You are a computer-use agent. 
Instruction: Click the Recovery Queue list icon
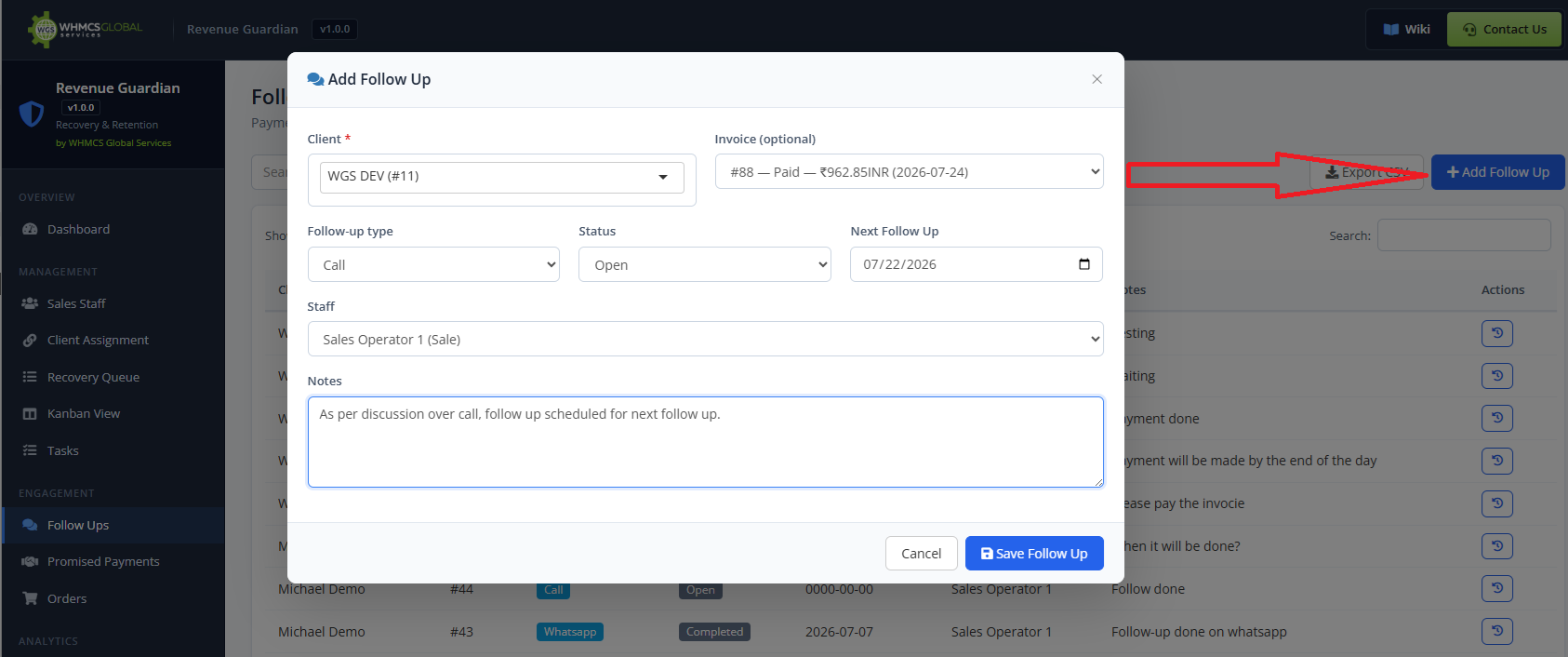tap(30, 377)
